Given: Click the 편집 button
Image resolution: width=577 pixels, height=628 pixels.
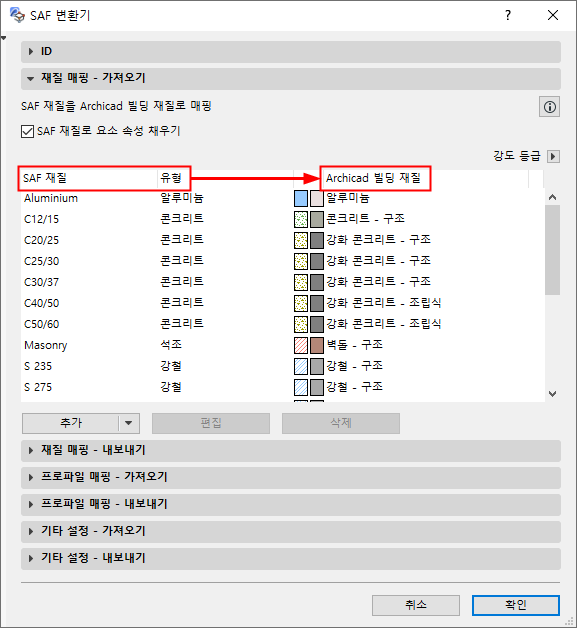Looking at the screenshot, I should click(x=211, y=423).
